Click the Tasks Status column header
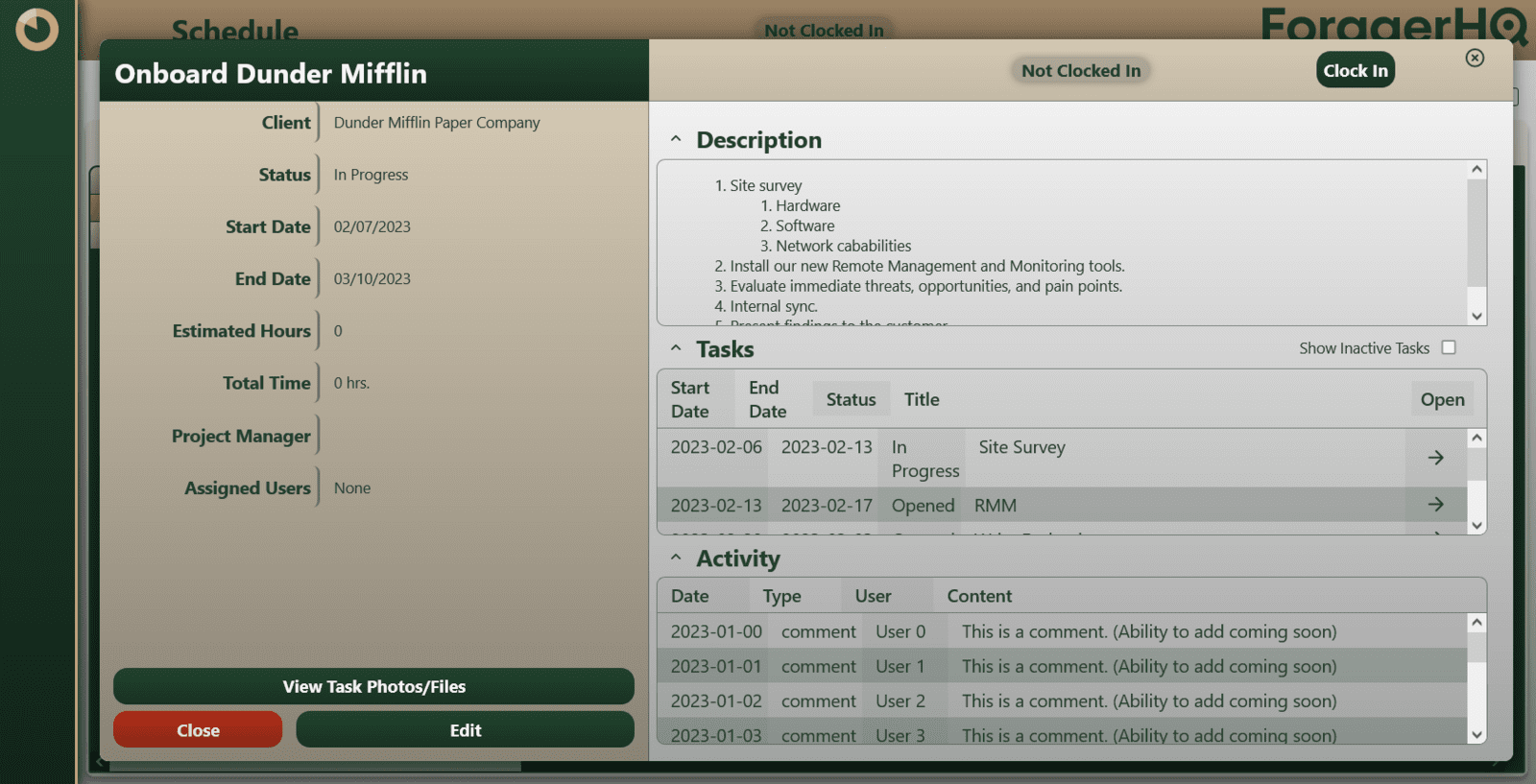The image size is (1536, 784). pyautogui.click(x=851, y=399)
